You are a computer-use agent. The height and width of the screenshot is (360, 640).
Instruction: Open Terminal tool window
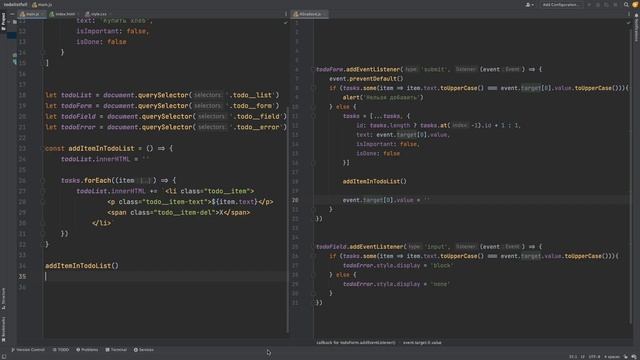point(116,350)
